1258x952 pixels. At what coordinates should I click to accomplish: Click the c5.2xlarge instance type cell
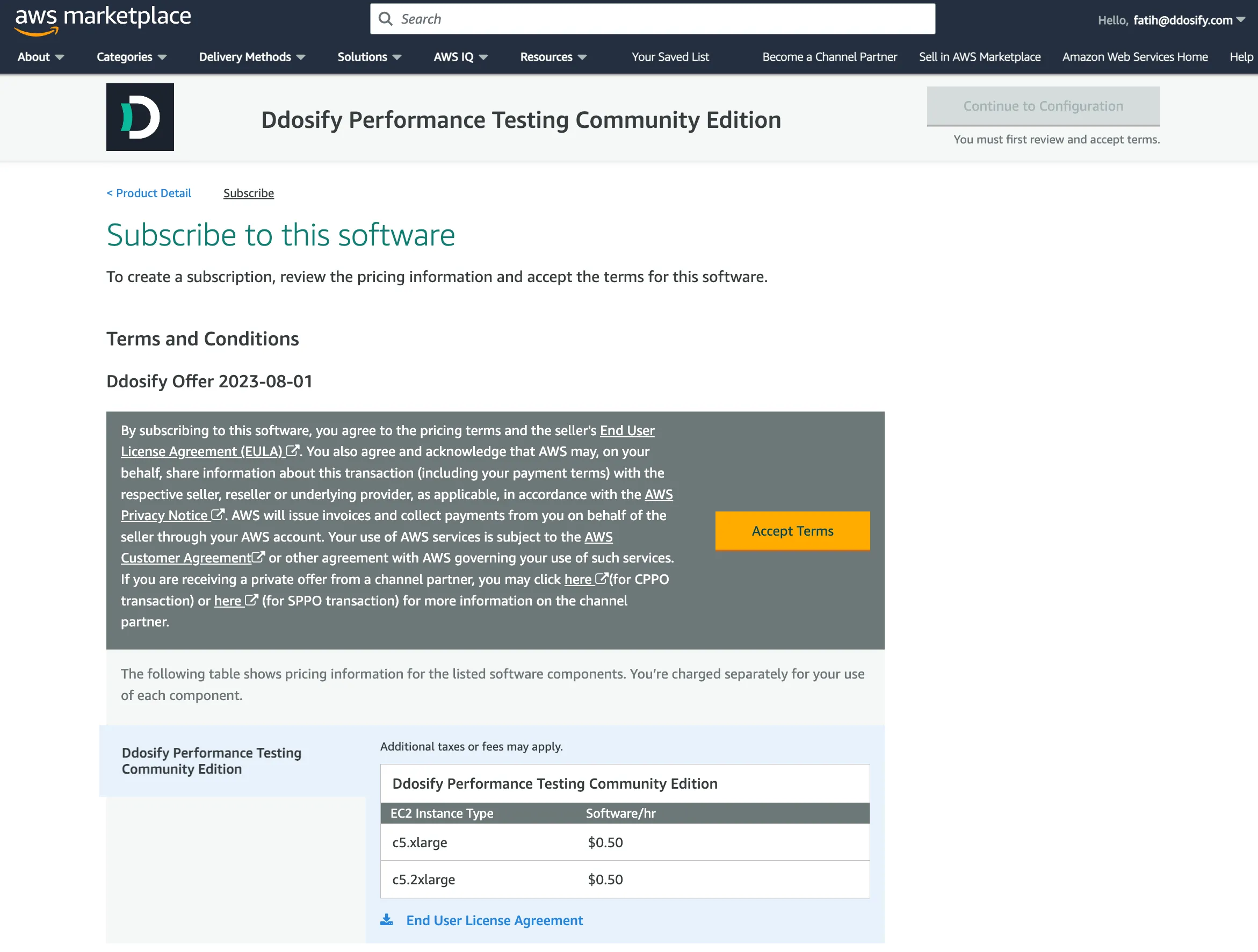point(424,879)
